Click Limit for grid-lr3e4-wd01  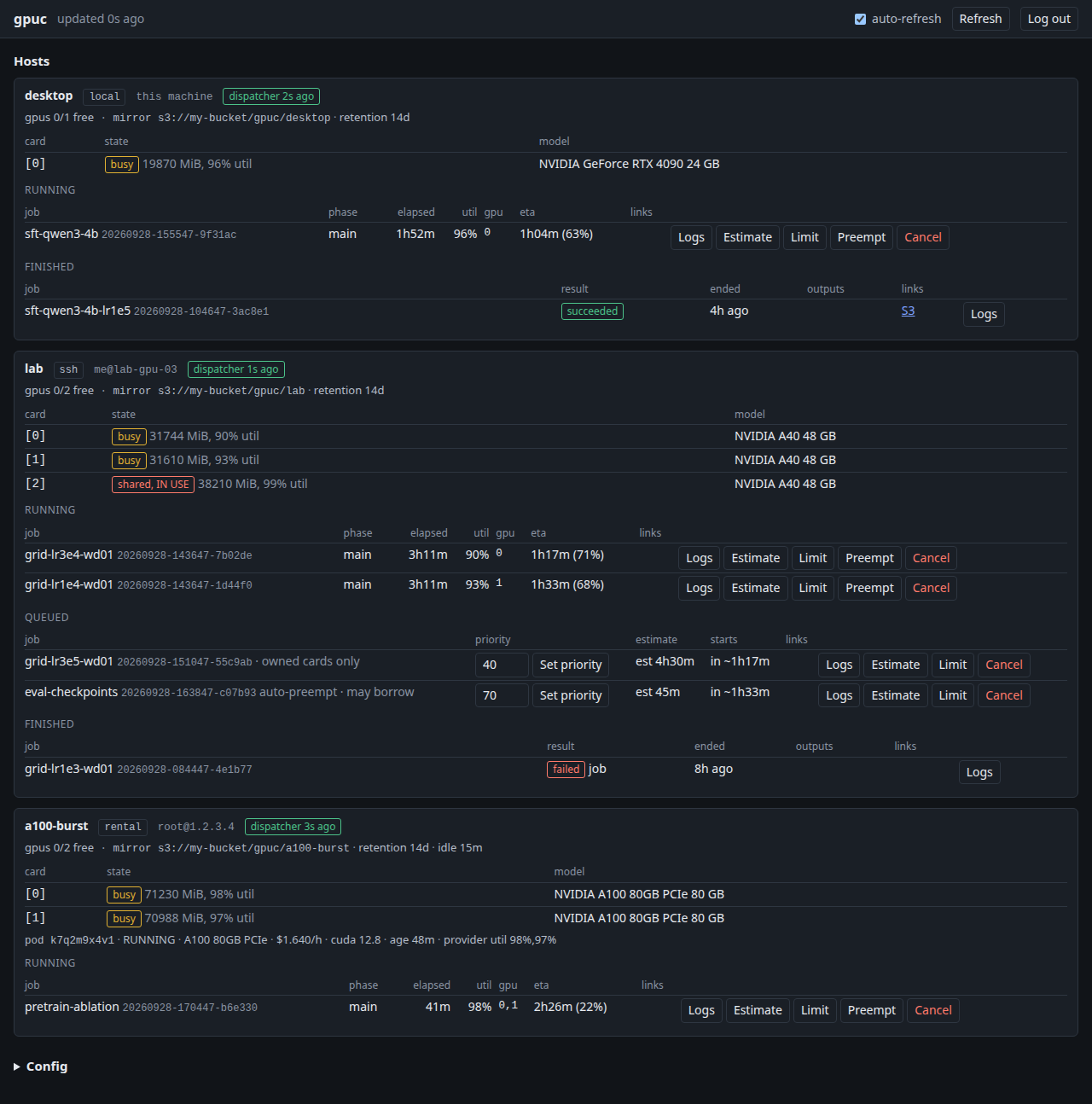click(813, 558)
